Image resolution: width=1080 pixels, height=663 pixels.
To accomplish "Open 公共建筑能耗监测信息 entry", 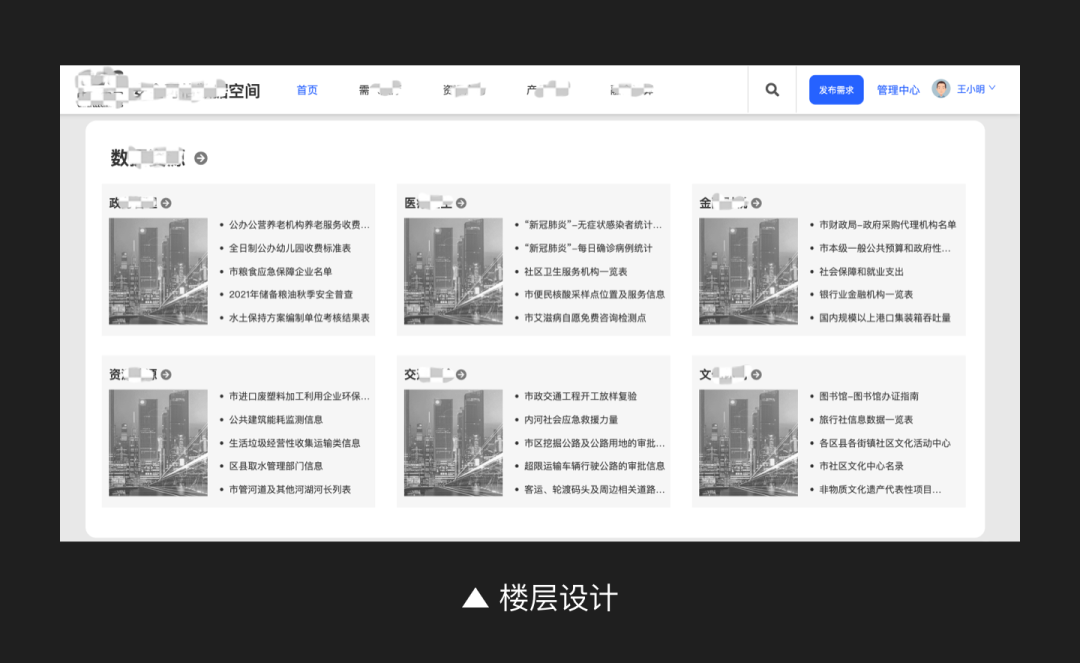I will 276,420.
